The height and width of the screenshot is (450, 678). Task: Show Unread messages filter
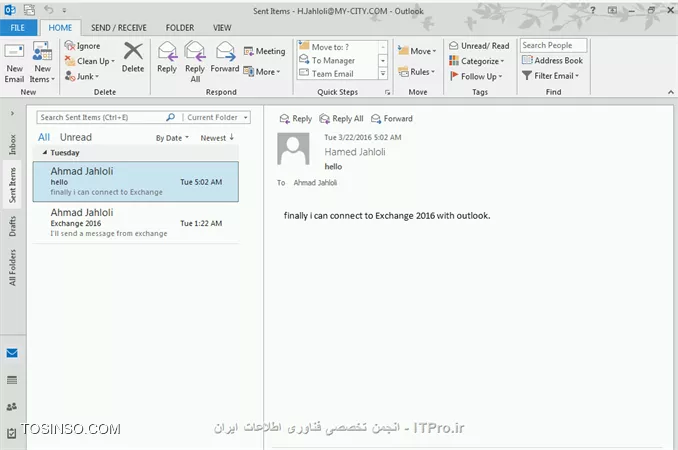click(x=76, y=137)
